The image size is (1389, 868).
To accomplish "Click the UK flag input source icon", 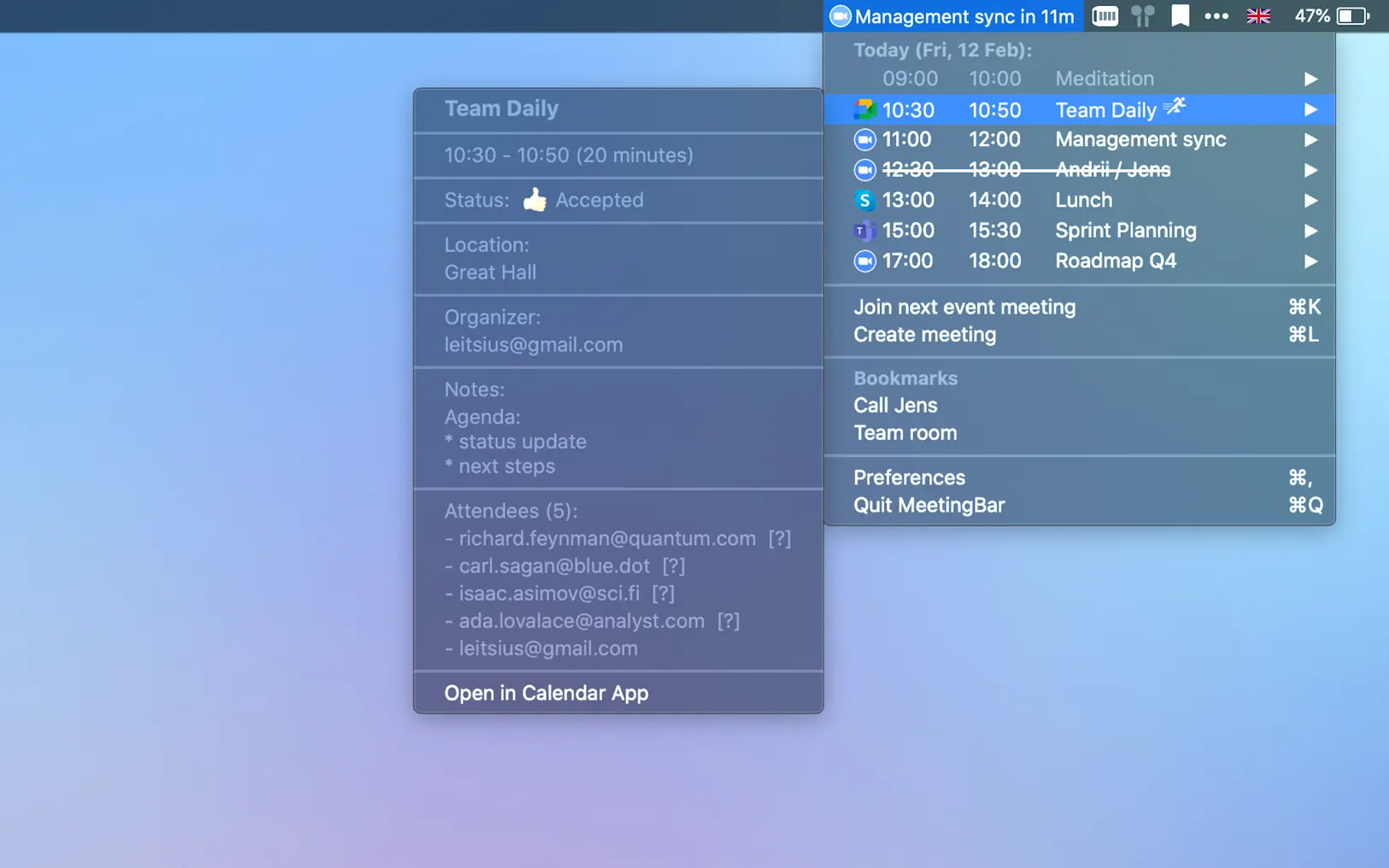I will coord(1257,16).
